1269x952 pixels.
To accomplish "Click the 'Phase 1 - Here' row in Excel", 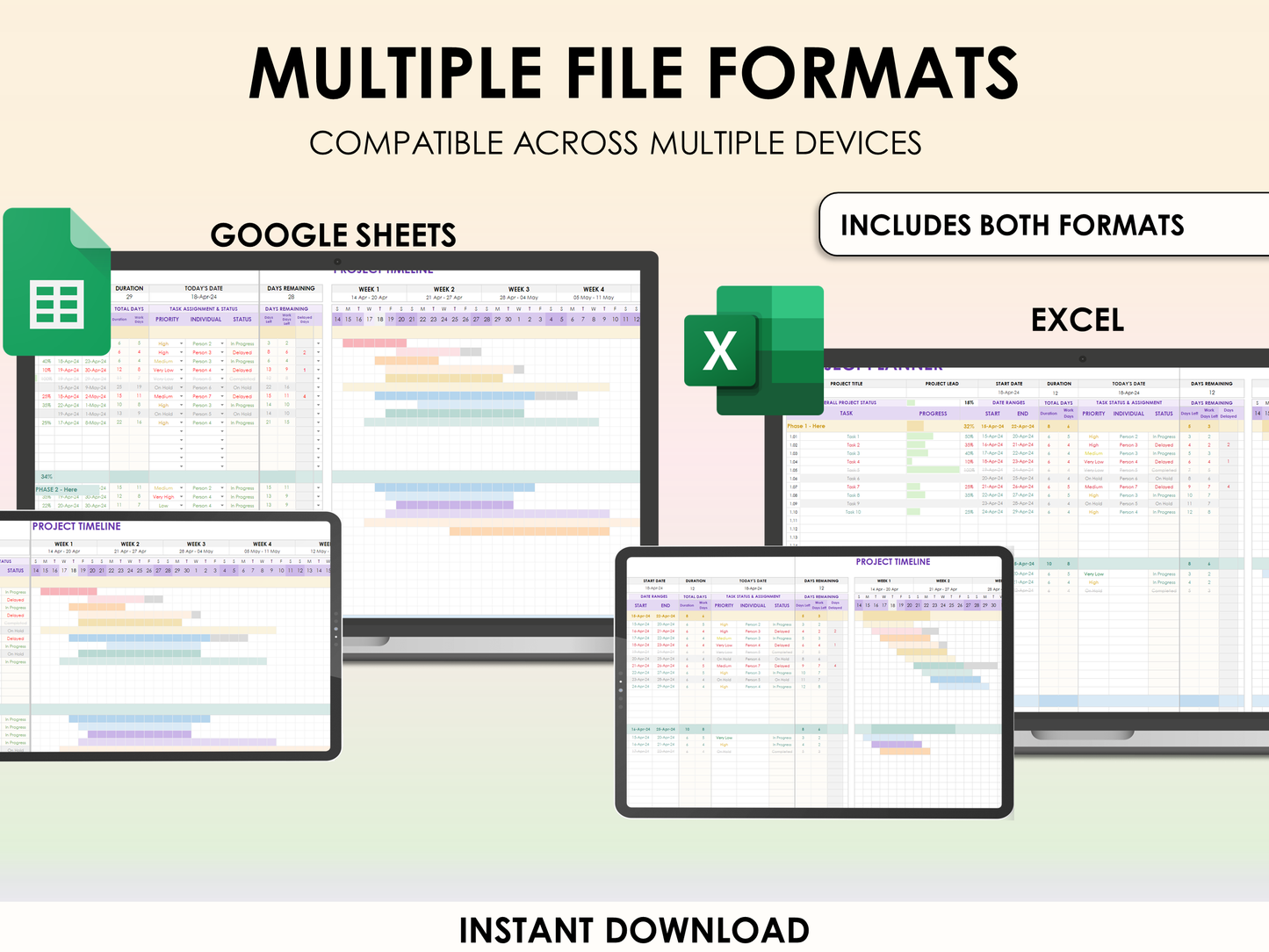I will (806, 426).
